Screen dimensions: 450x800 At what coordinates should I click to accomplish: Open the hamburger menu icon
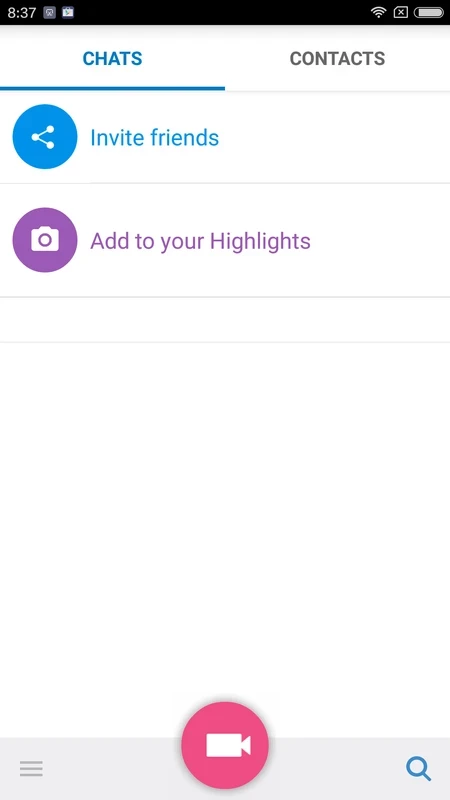tap(31, 768)
